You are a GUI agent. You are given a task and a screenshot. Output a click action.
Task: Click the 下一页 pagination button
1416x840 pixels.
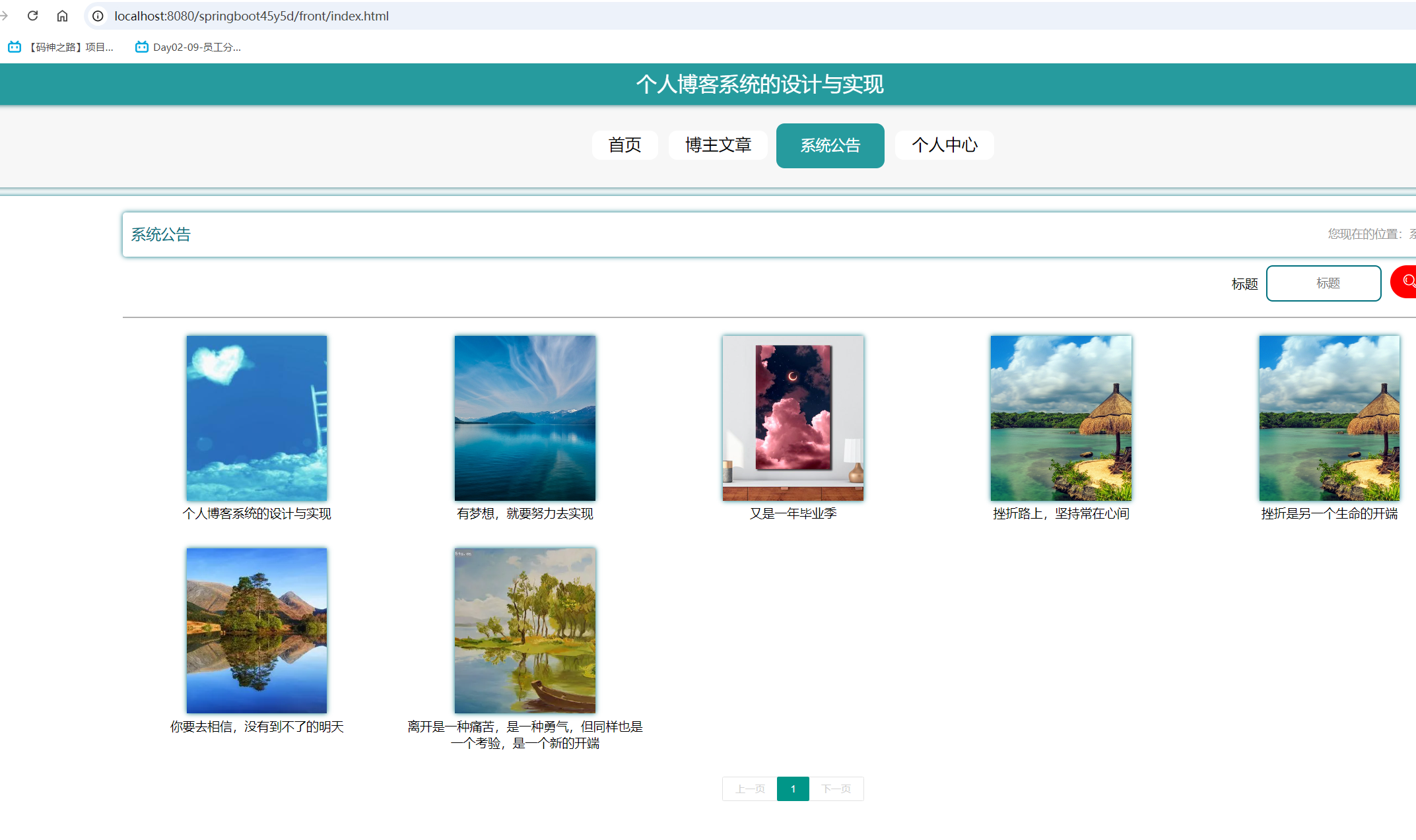836,789
